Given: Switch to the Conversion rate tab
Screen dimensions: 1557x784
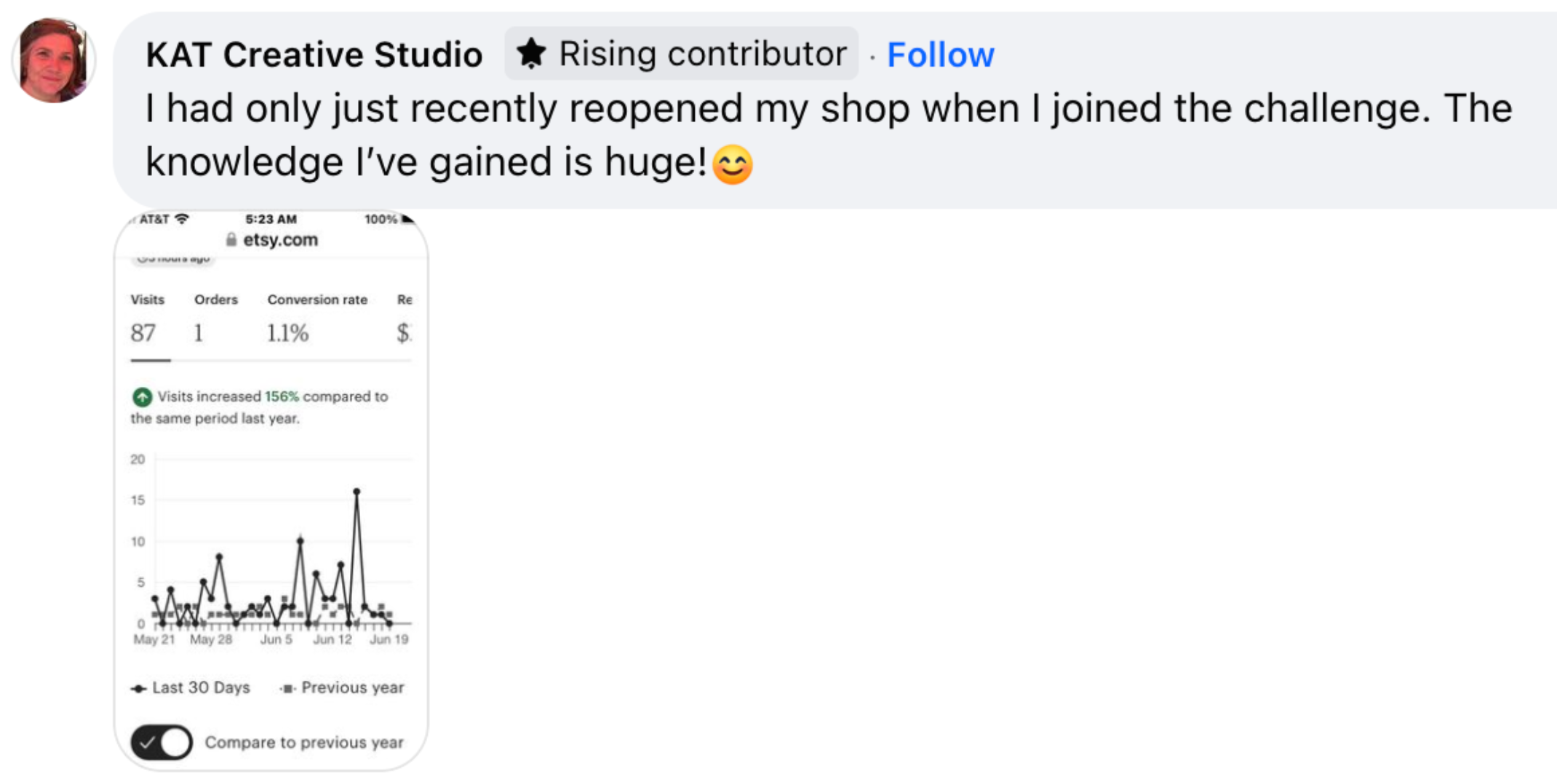Looking at the screenshot, I should coord(316,319).
